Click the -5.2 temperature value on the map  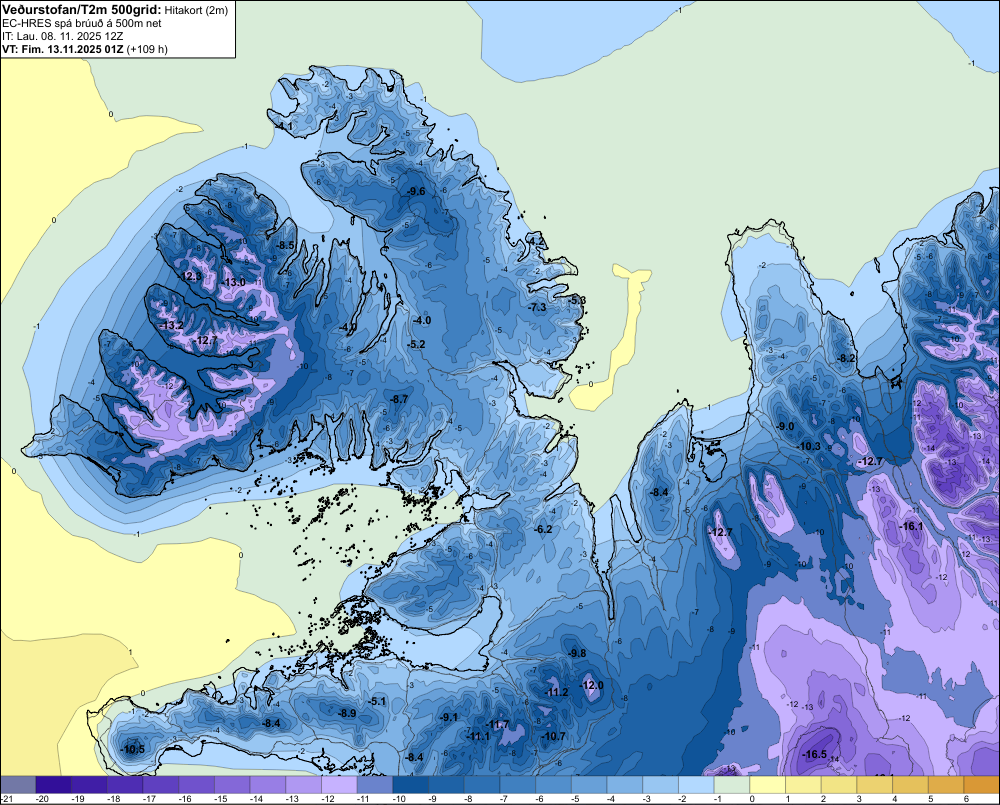416,344
